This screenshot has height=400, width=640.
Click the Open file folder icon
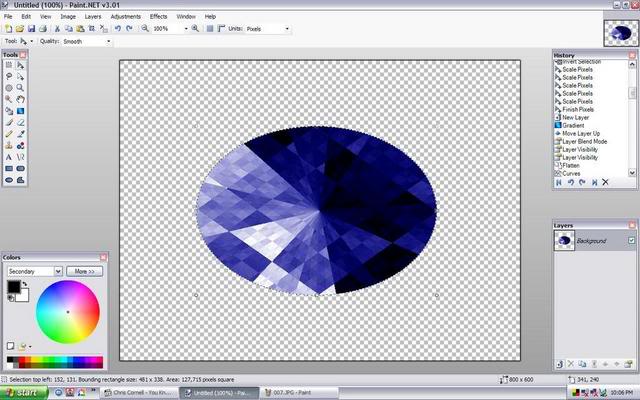tap(20, 29)
